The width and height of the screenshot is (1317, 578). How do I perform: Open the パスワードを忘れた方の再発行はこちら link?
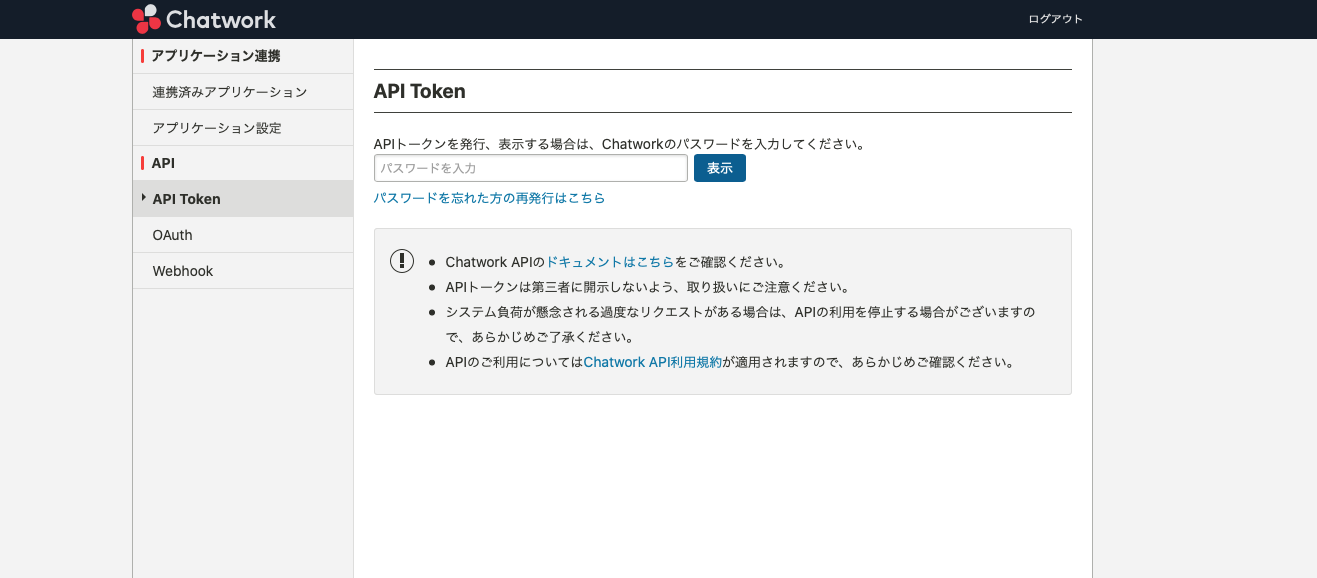(489, 198)
